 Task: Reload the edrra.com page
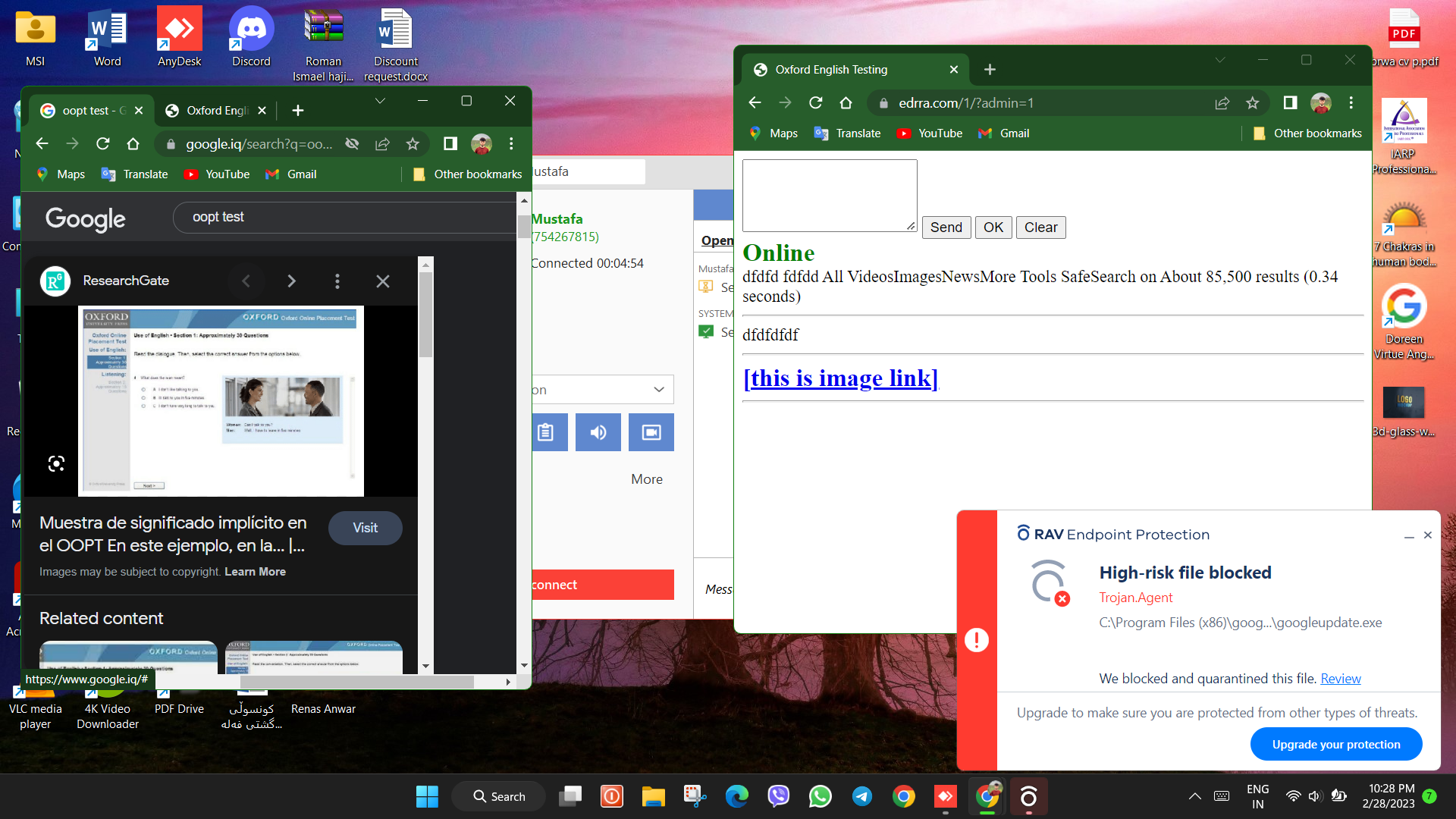816,103
